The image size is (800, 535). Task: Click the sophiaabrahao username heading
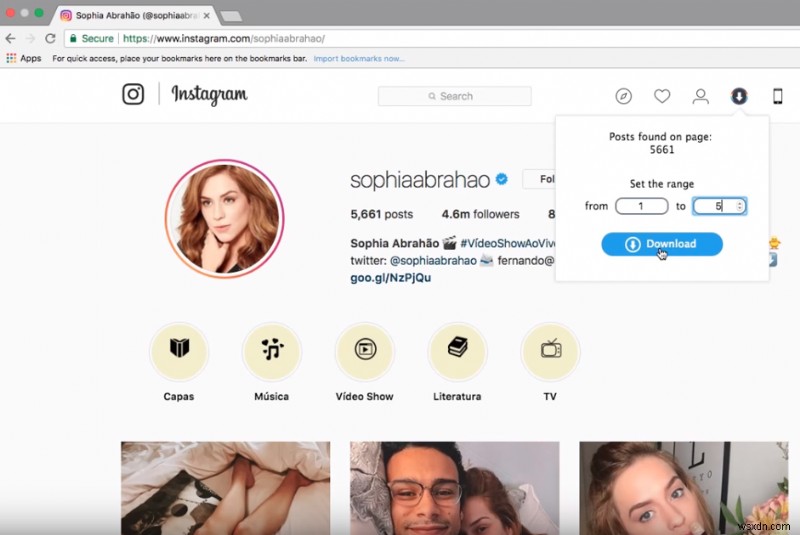[x=420, y=180]
